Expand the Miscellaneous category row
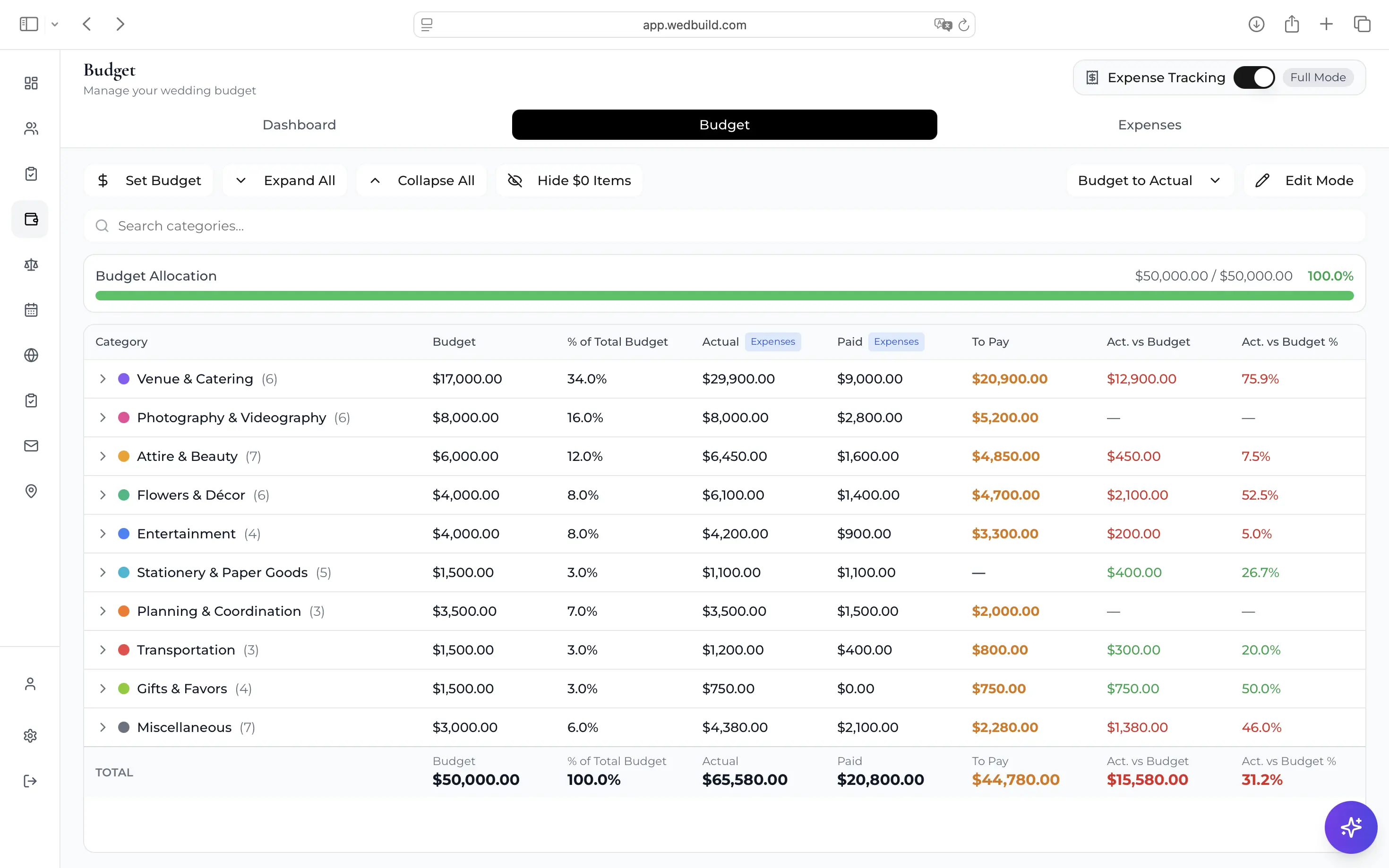The height and width of the screenshot is (868, 1389). click(x=103, y=727)
